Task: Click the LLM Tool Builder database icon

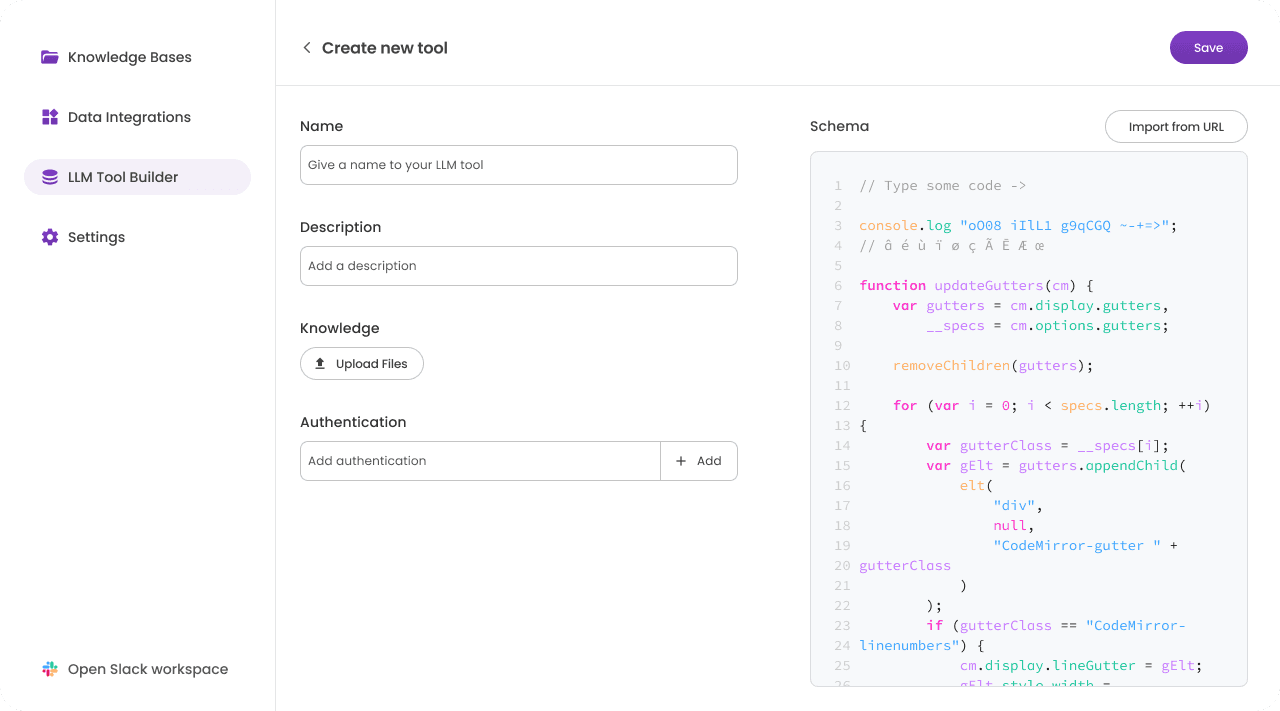Action: coord(49,177)
